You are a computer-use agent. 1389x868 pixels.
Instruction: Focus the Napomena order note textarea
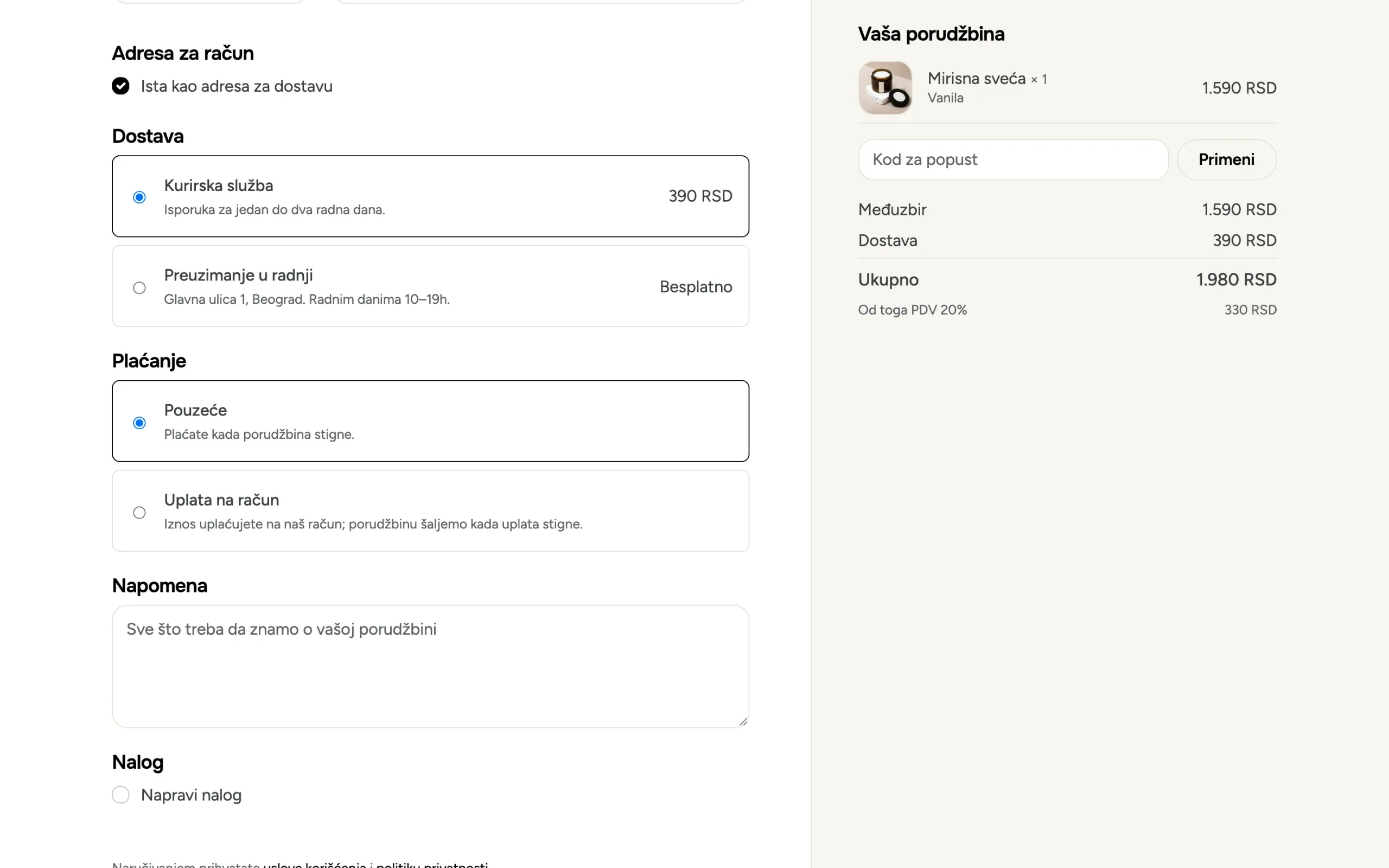tap(430, 667)
